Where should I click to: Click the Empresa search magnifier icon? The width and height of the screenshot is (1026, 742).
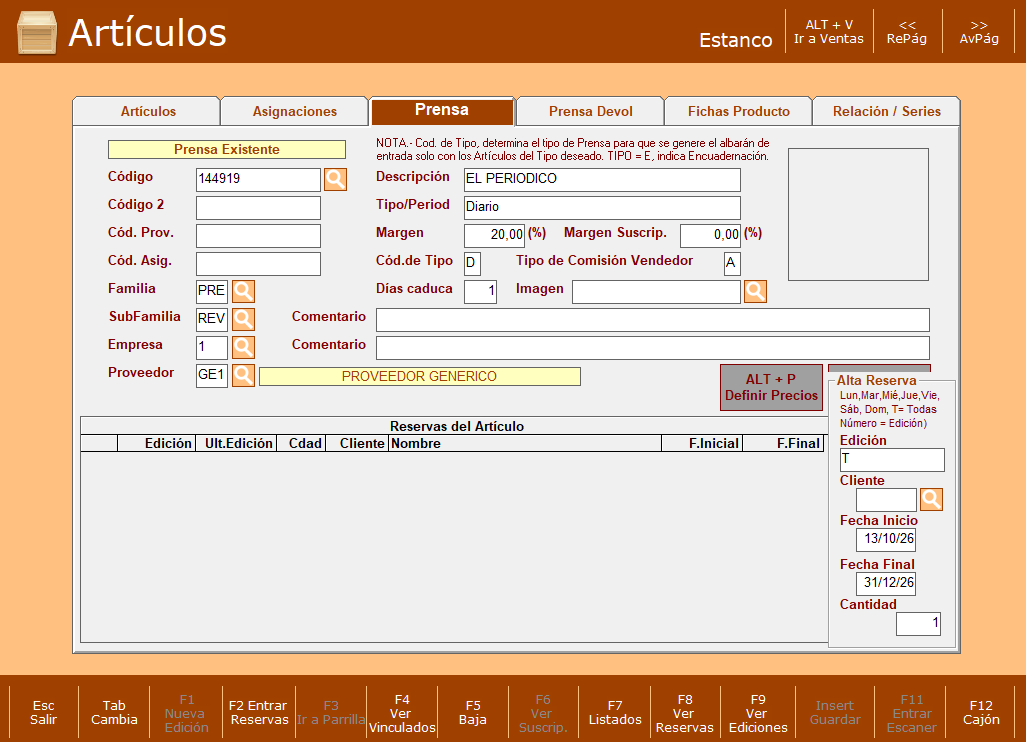tap(243, 347)
